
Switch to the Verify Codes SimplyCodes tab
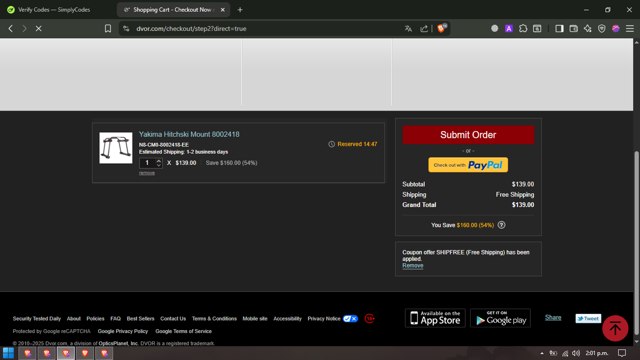coord(54,9)
